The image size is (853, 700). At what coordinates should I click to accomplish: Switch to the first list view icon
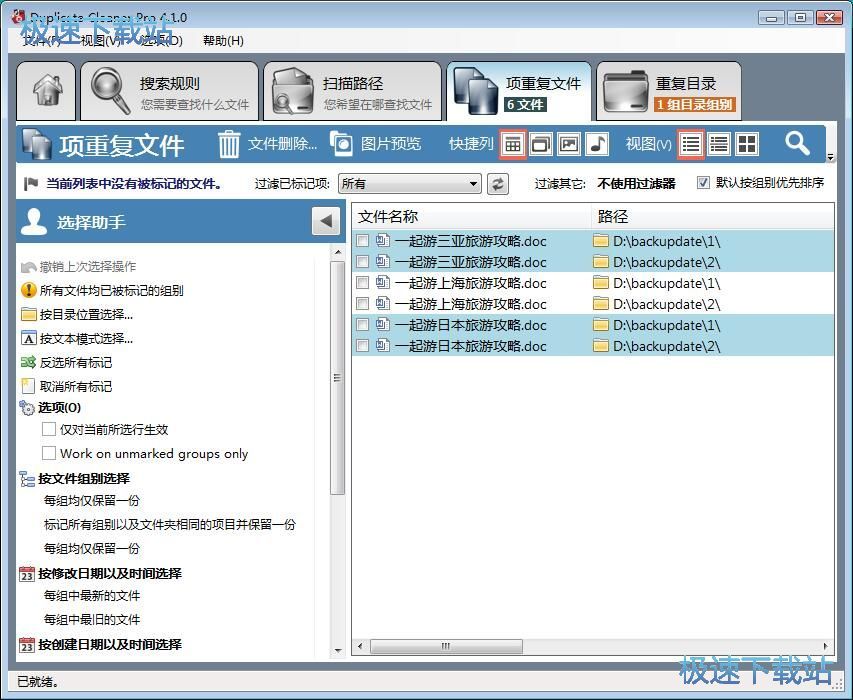tap(691, 144)
